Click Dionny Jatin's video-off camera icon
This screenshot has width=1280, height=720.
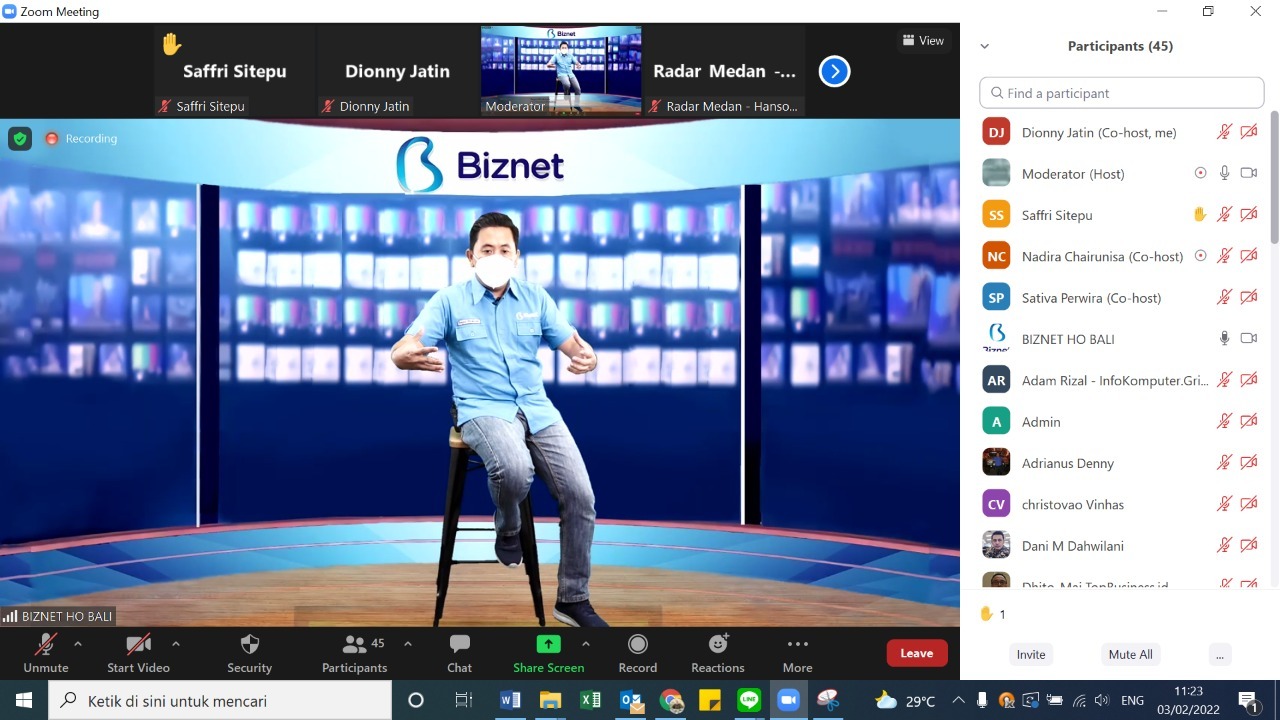(x=1249, y=132)
